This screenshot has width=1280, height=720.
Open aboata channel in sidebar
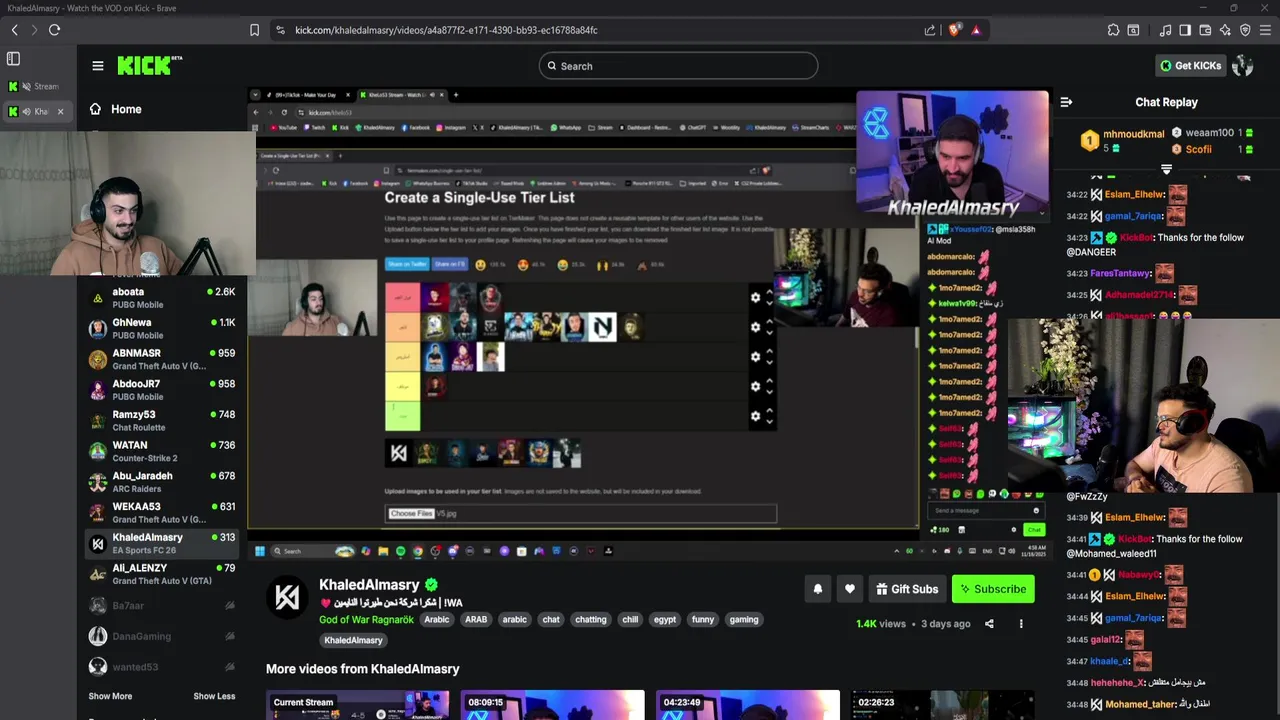tap(161, 298)
